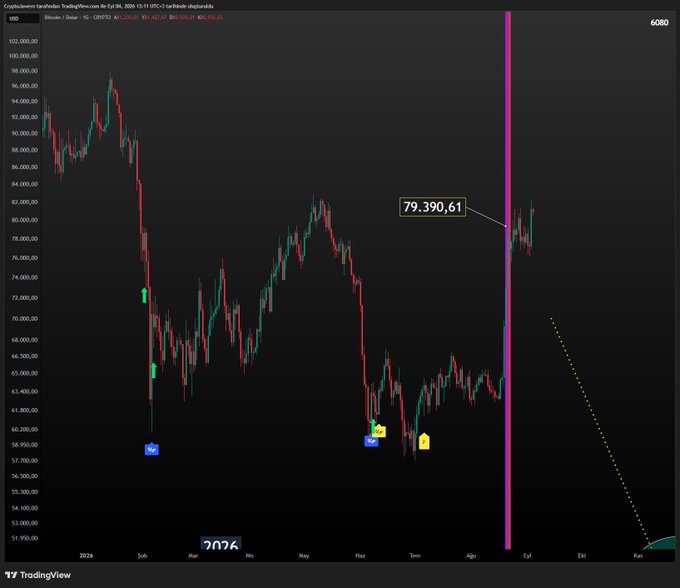Click the 6080 text in the corner

point(659,23)
